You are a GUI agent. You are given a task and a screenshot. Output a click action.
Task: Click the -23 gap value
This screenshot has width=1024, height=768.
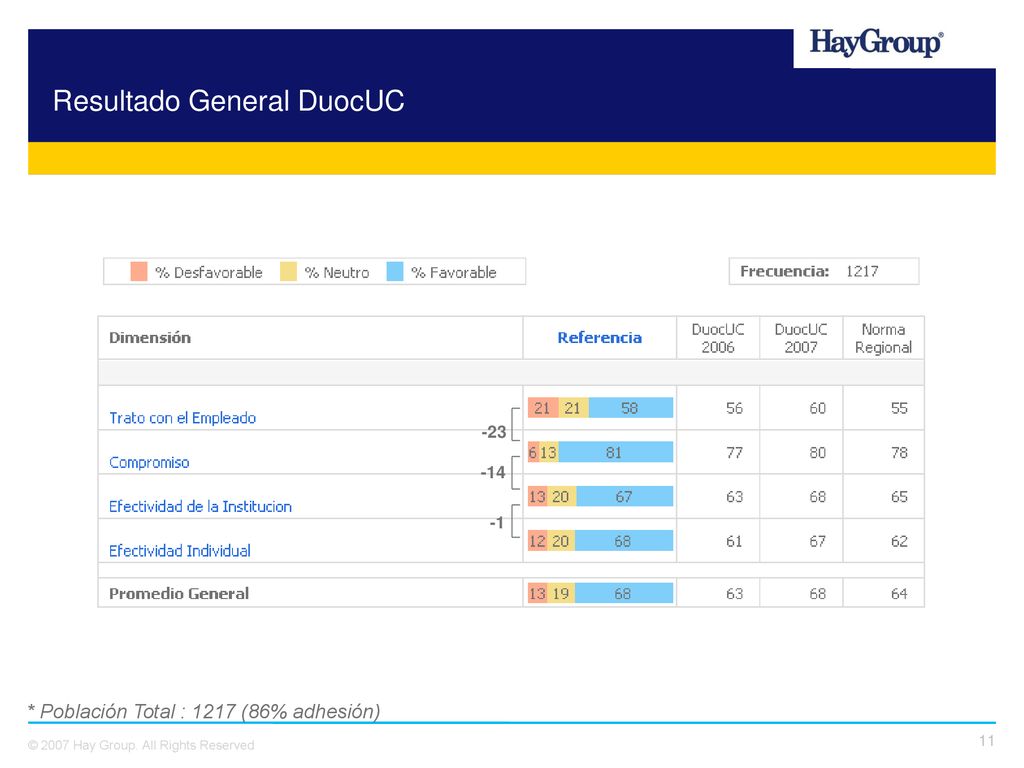494,432
